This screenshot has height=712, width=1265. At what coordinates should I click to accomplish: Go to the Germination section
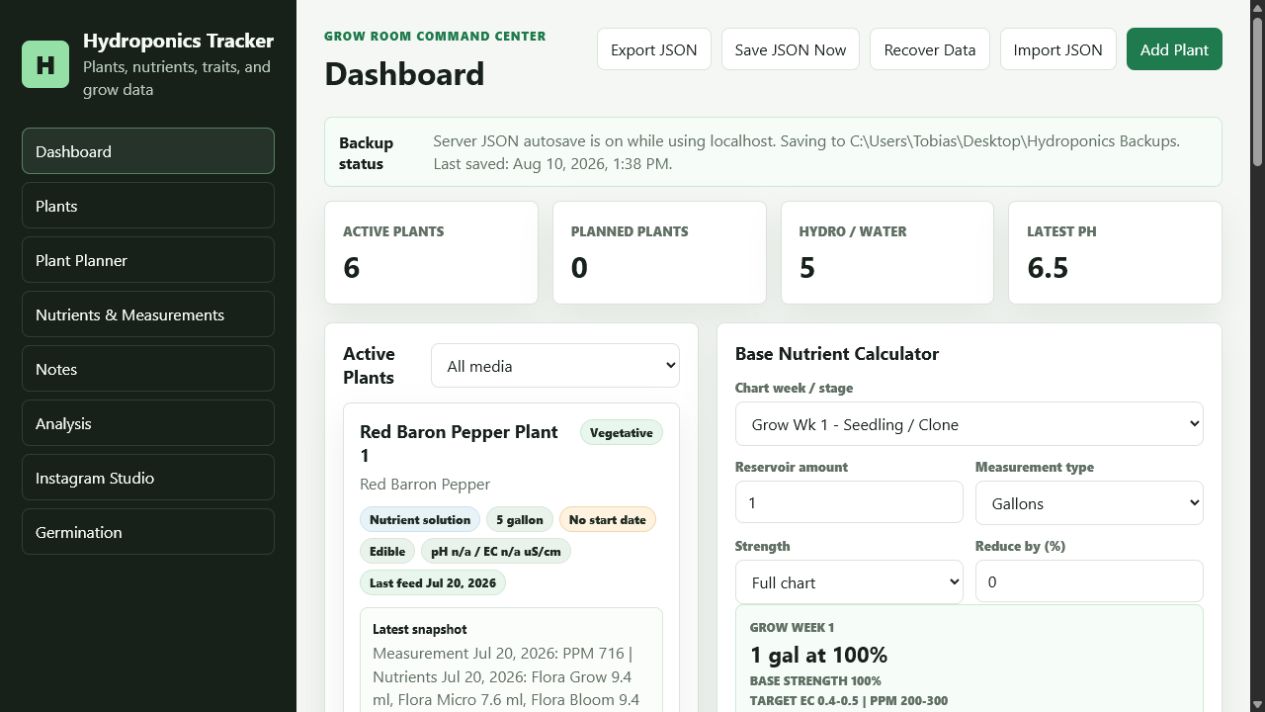[x=148, y=532]
